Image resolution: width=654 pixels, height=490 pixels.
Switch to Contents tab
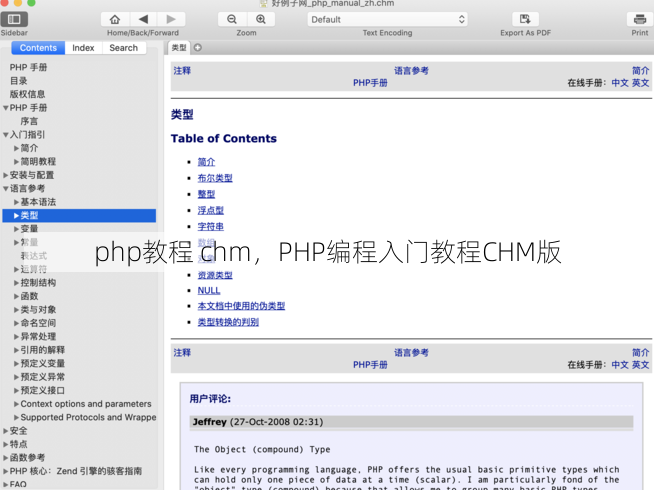pos(38,48)
